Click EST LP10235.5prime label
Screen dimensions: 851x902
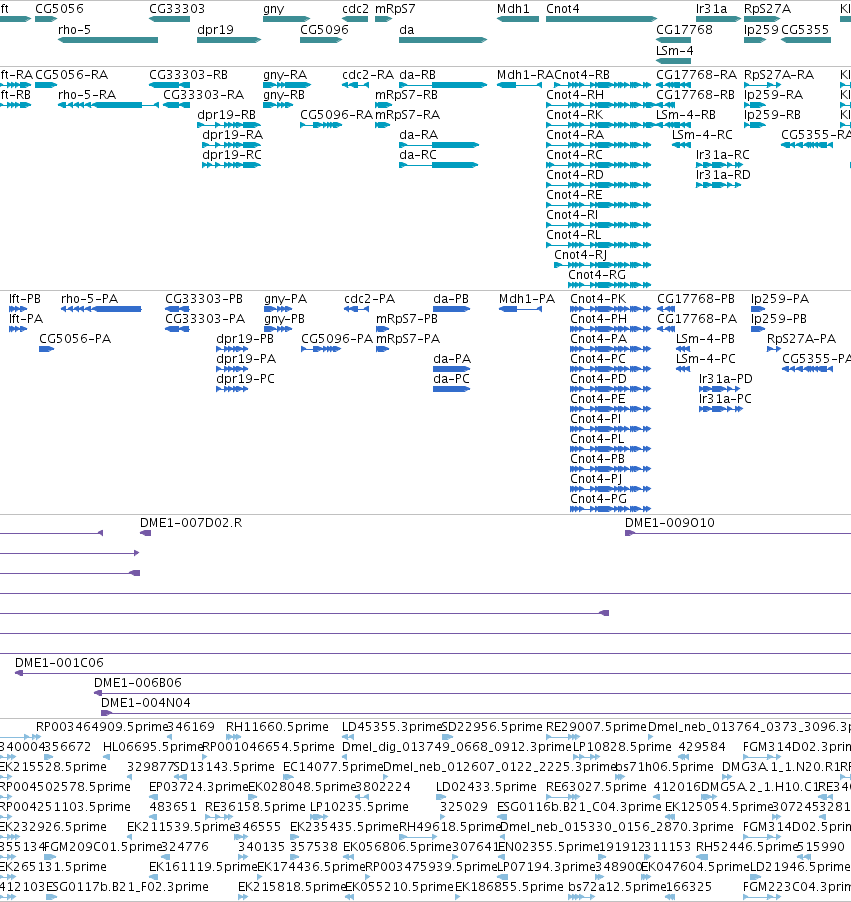pos(359,807)
